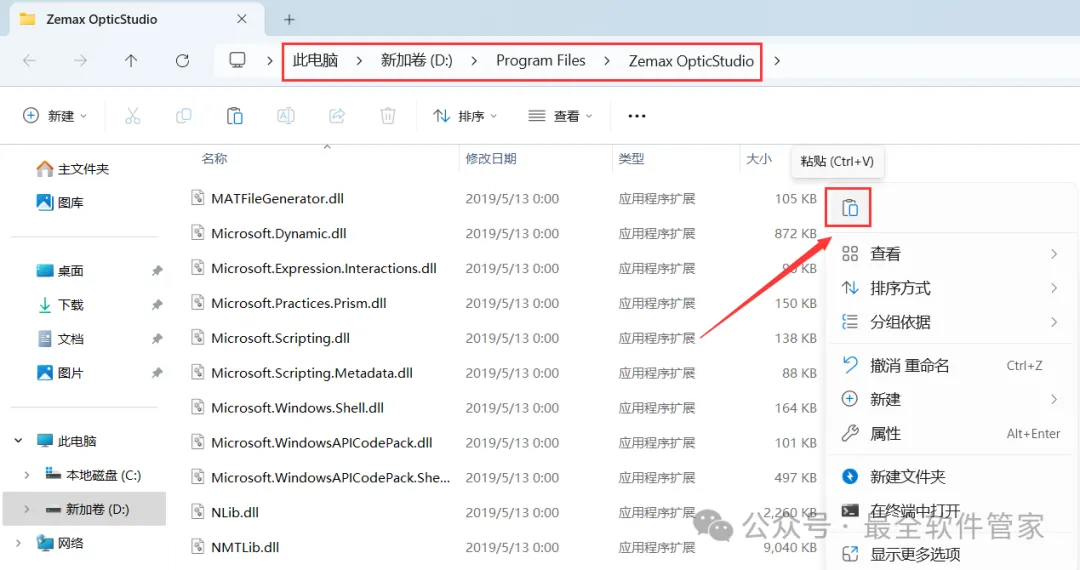The width and height of the screenshot is (1080, 570).
Task: Open 文档 folder in quick access
Action: coord(60,339)
